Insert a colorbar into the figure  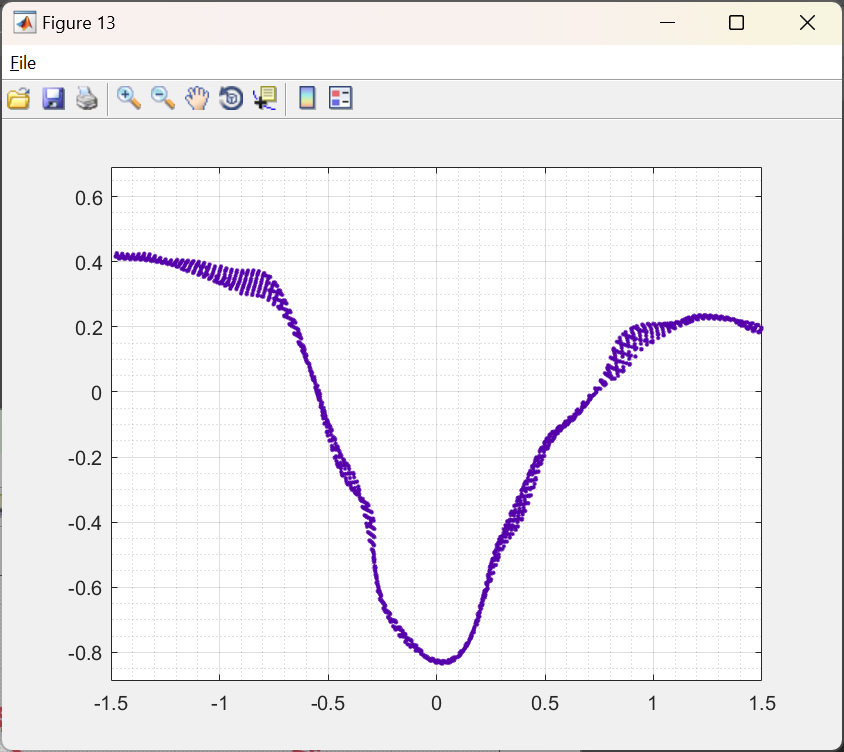pyautogui.click(x=307, y=98)
